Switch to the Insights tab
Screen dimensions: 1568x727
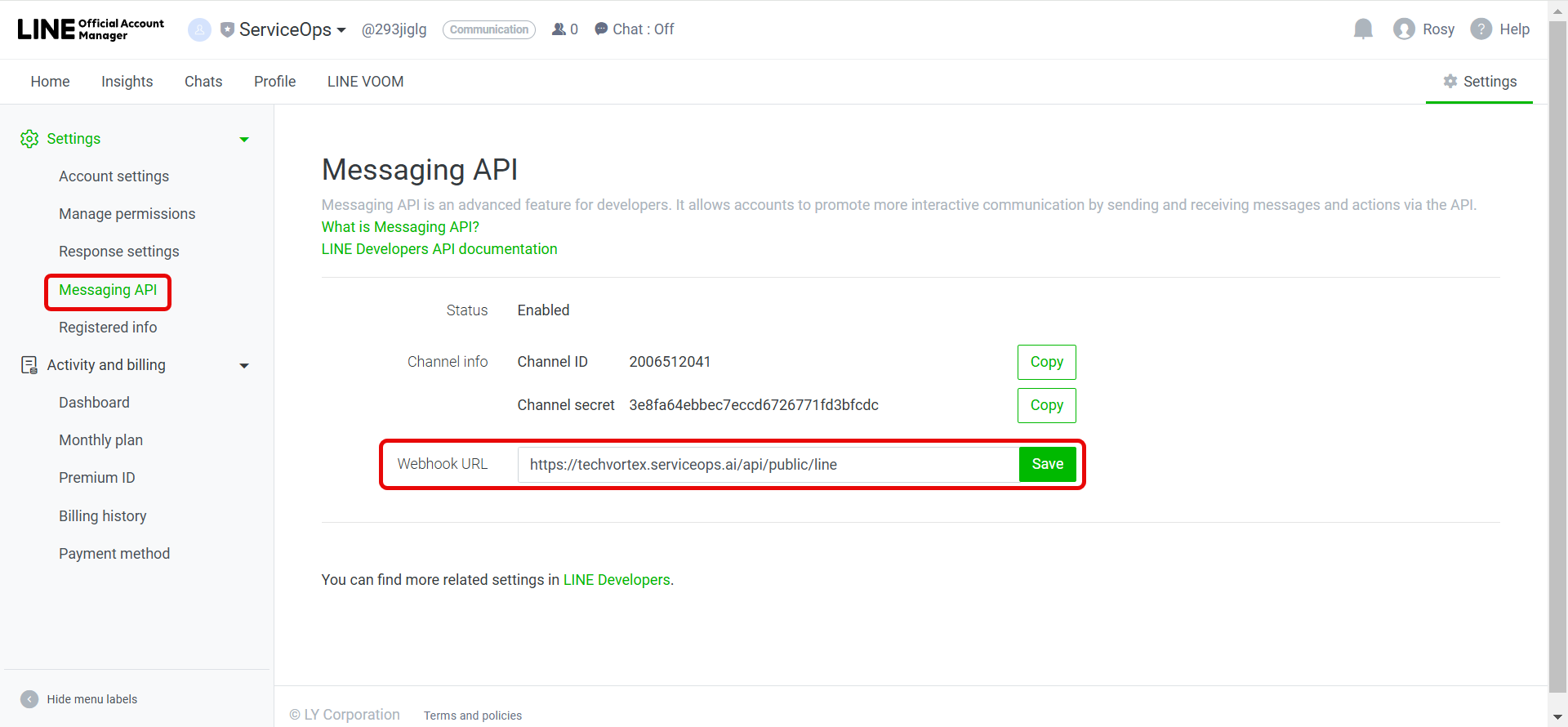coord(127,82)
